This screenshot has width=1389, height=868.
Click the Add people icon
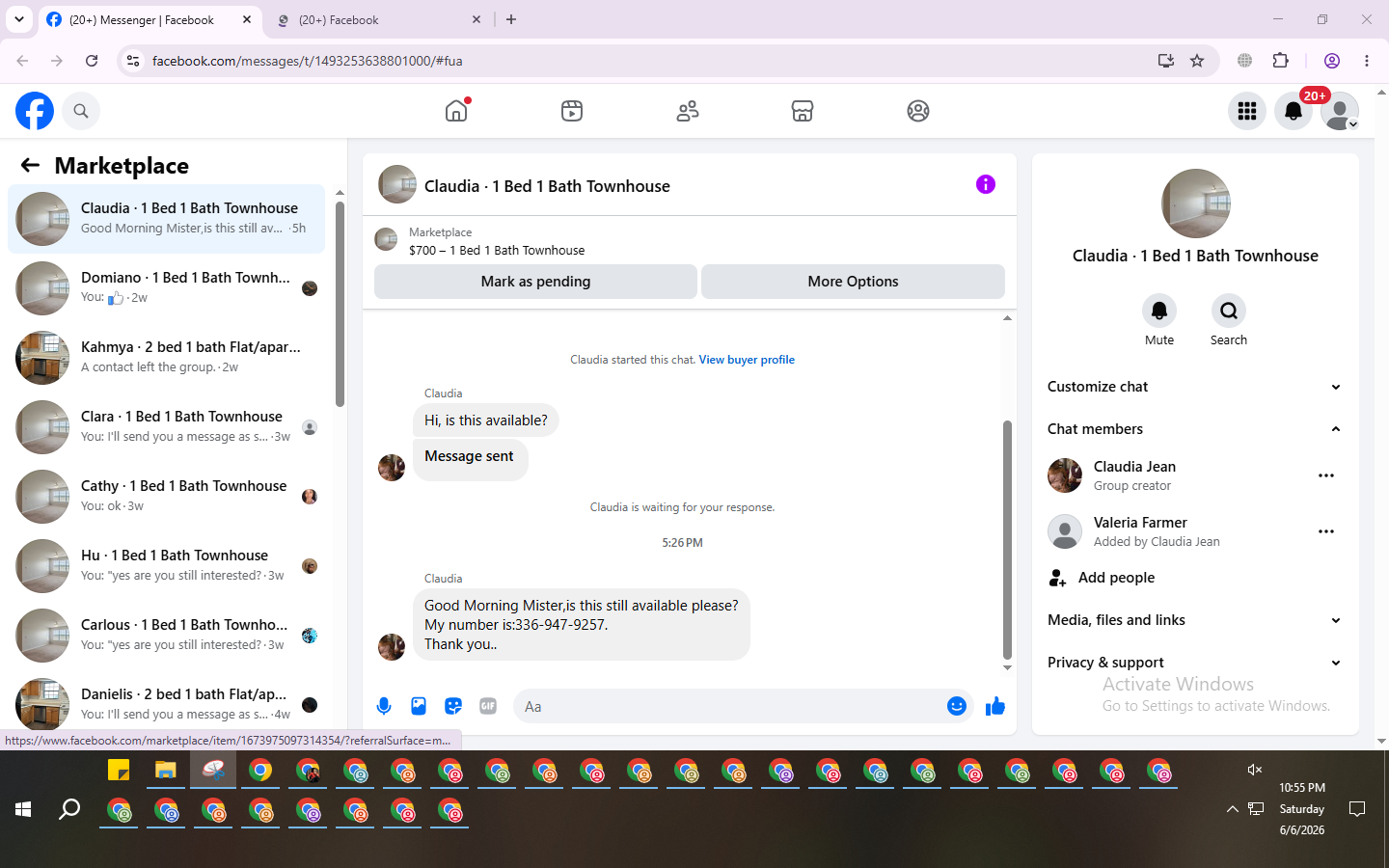1058,578
